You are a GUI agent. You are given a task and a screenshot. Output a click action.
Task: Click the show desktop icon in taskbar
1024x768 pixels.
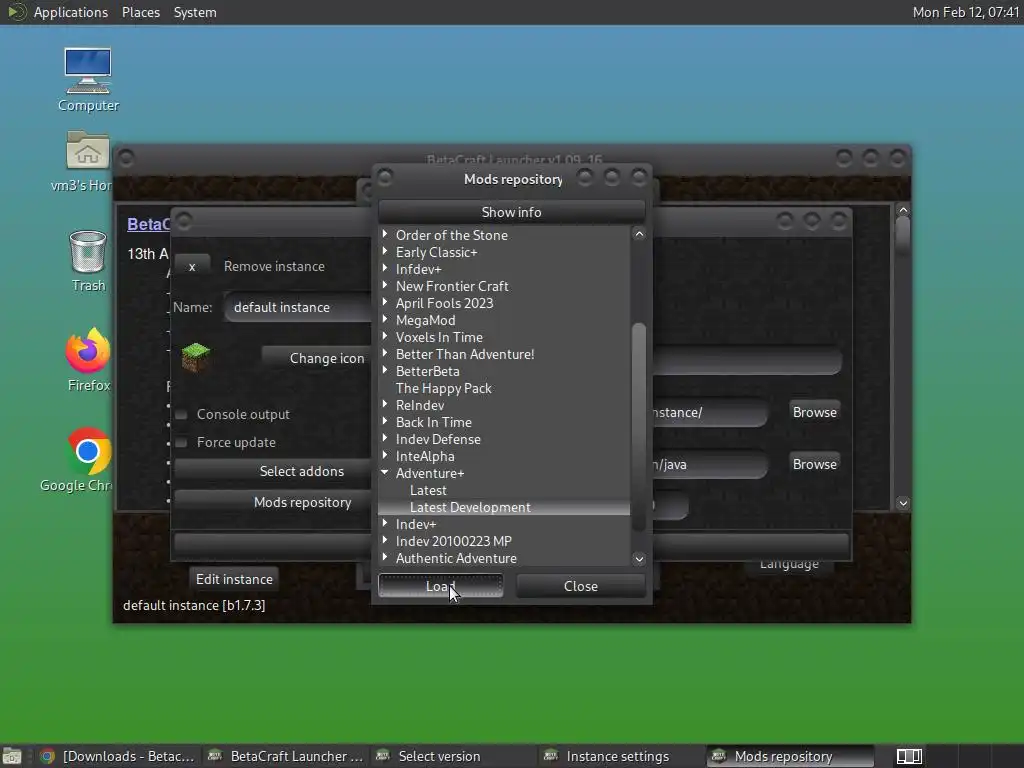11,756
